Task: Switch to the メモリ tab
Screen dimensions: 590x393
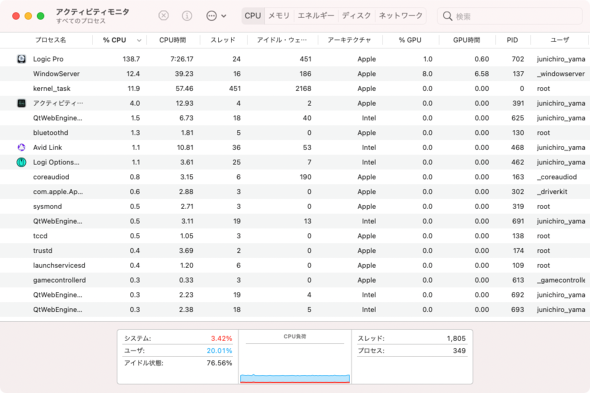Action: pos(279,16)
